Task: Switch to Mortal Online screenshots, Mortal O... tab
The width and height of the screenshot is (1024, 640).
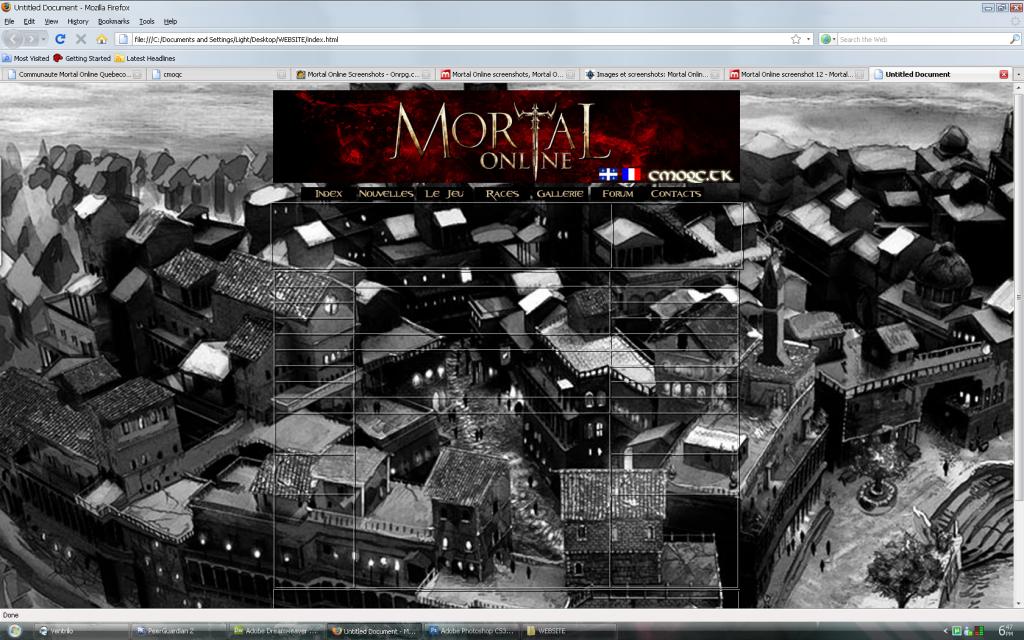Action: [x=507, y=74]
